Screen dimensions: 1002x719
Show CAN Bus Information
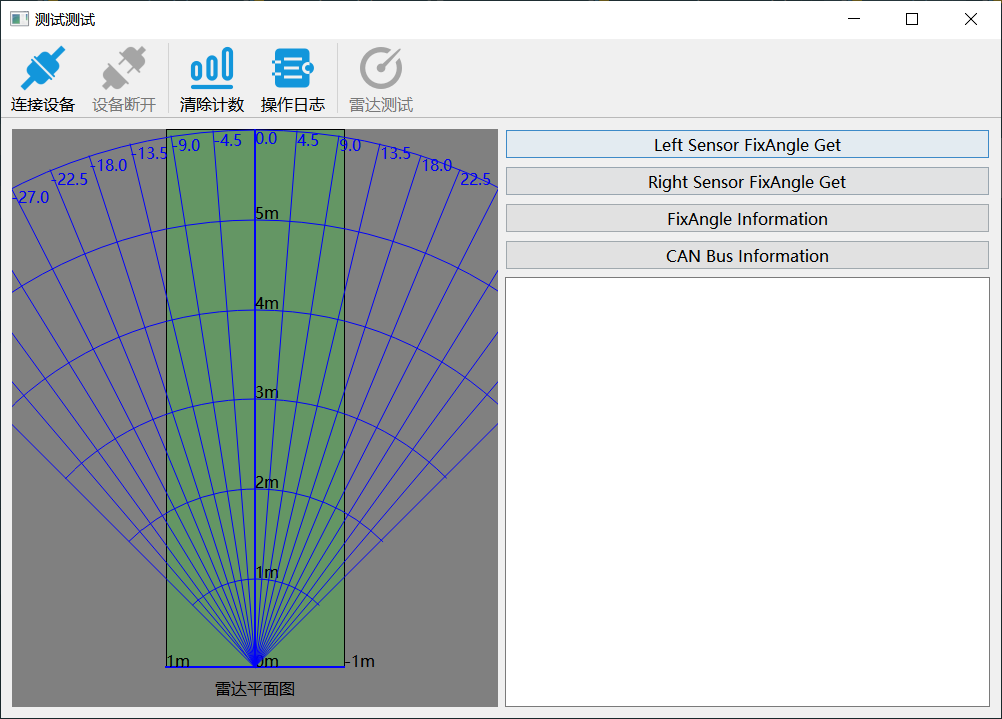(747, 256)
